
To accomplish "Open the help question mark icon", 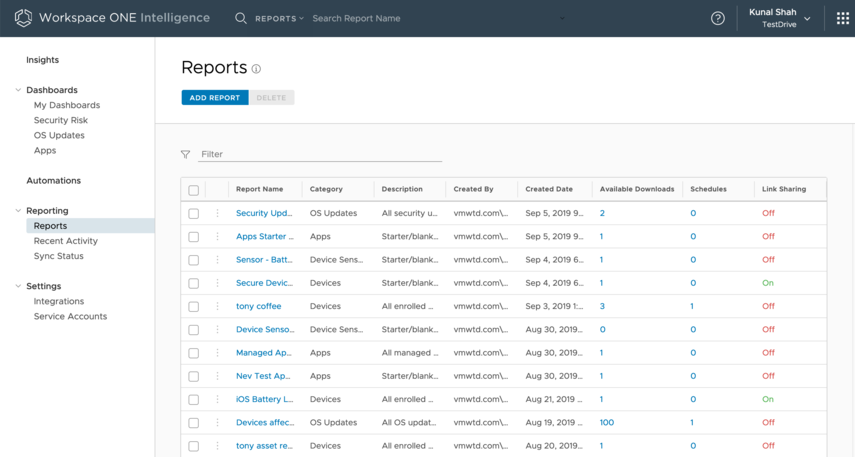I will [717, 18].
